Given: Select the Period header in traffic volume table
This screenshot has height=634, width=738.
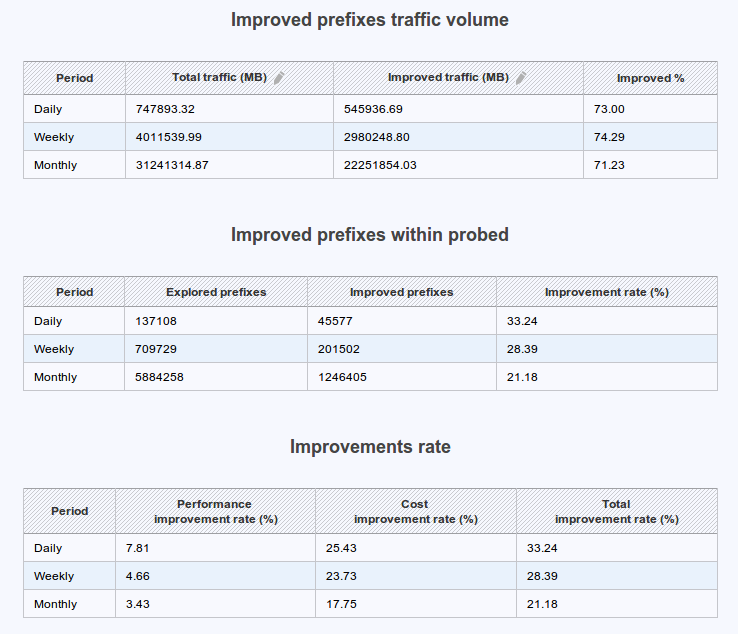Looking at the screenshot, I should (x=74, y=78).
